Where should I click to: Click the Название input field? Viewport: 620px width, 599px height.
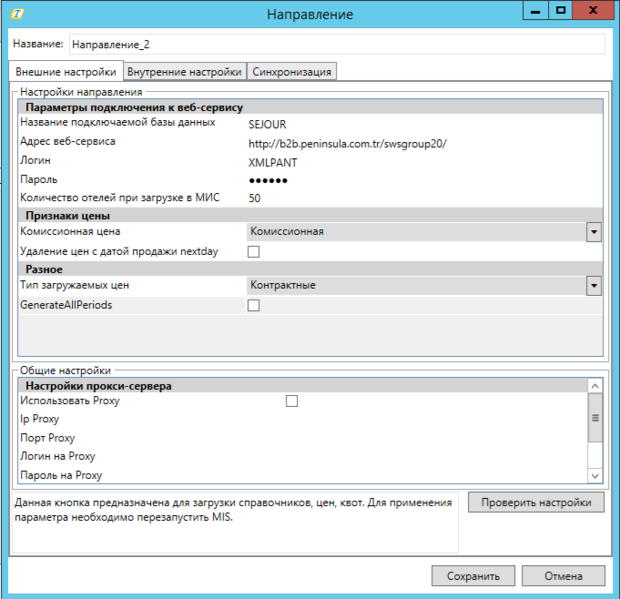tap(337, 45)
